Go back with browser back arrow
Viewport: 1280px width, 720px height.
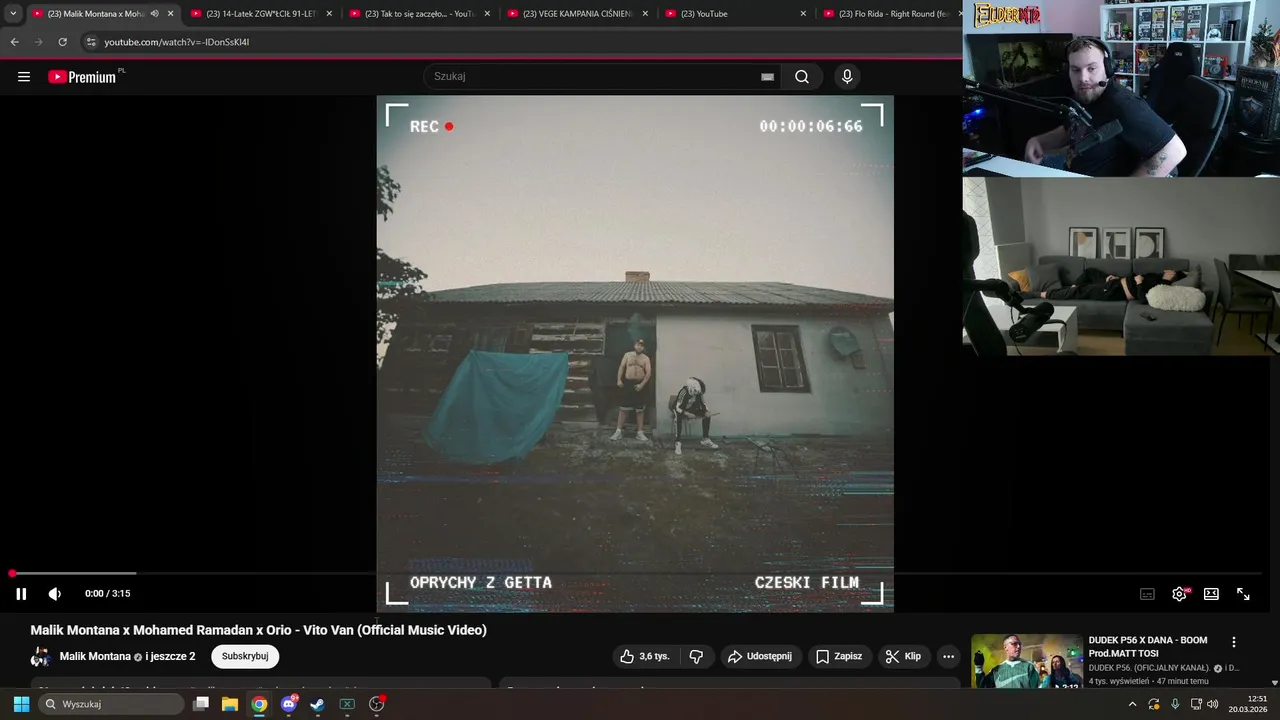coord(14,42)
